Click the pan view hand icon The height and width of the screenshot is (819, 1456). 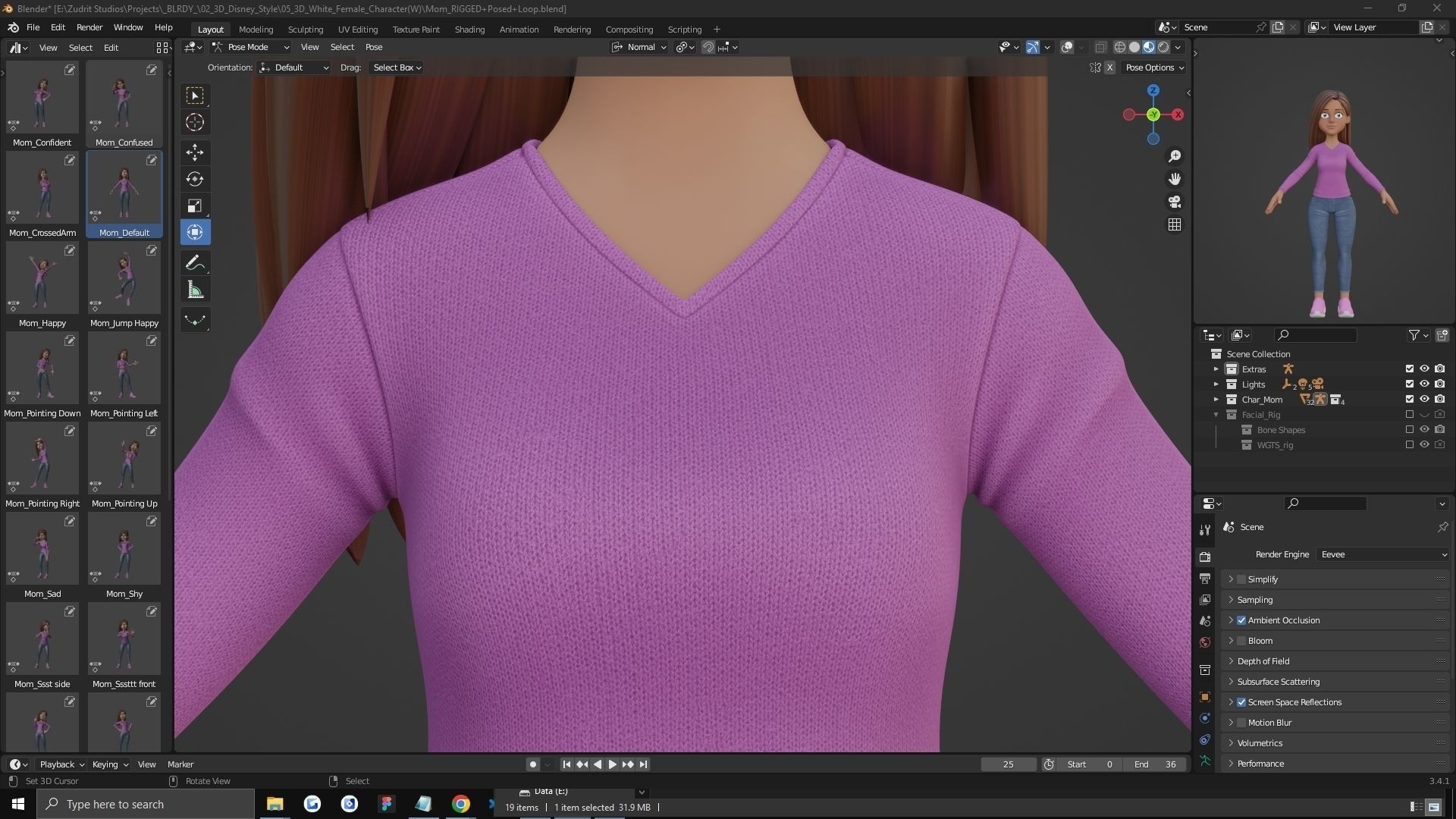point(1175,179)
